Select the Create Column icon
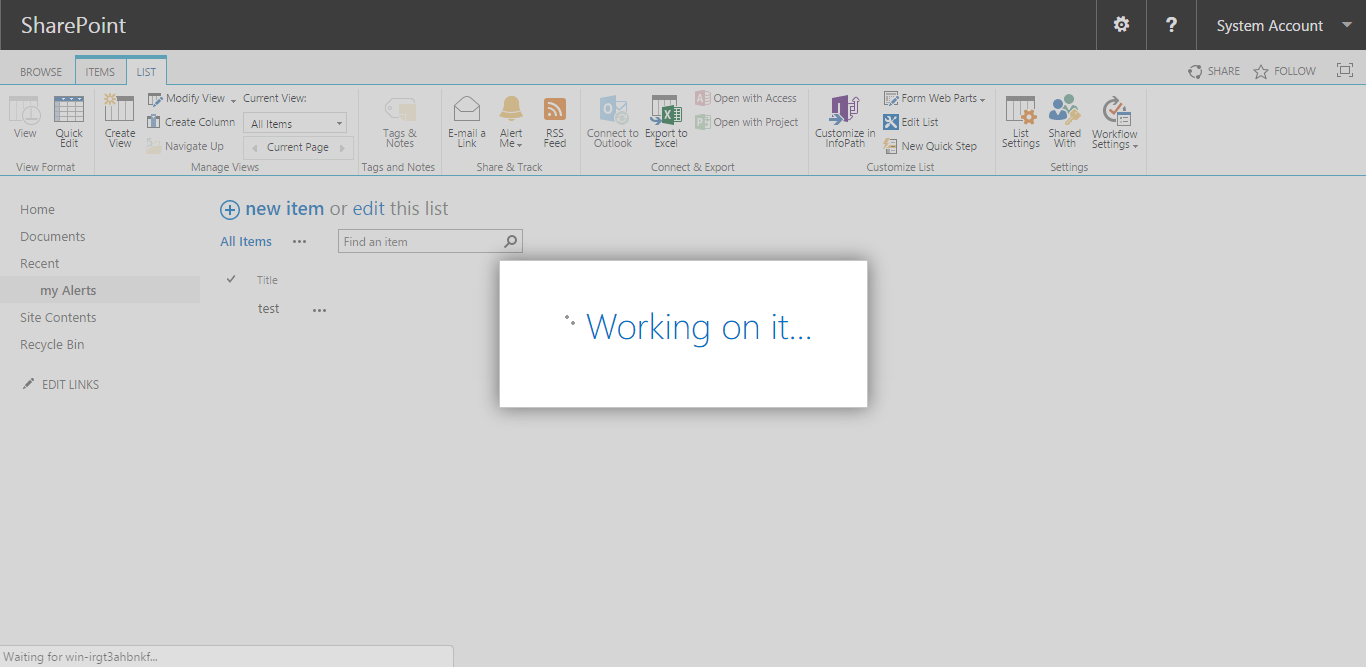1366x667 pixels. 191,121
